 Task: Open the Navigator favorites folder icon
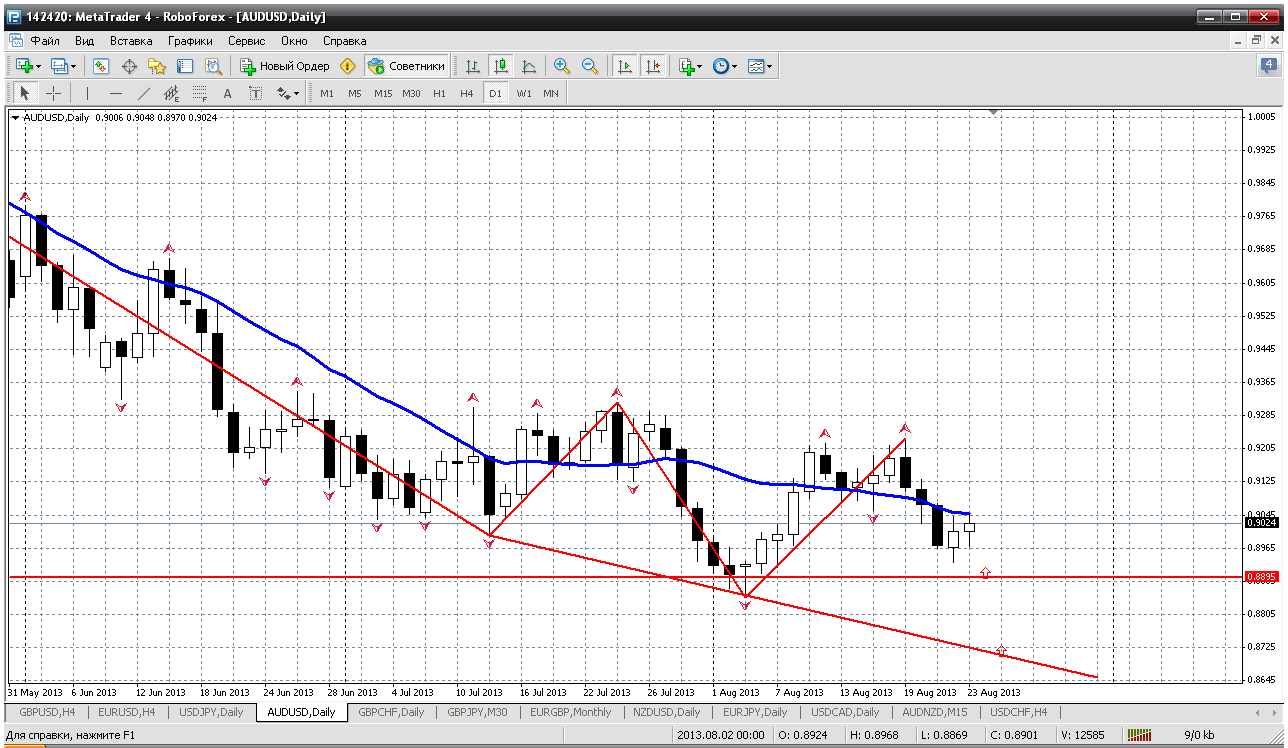coord(157,66)
